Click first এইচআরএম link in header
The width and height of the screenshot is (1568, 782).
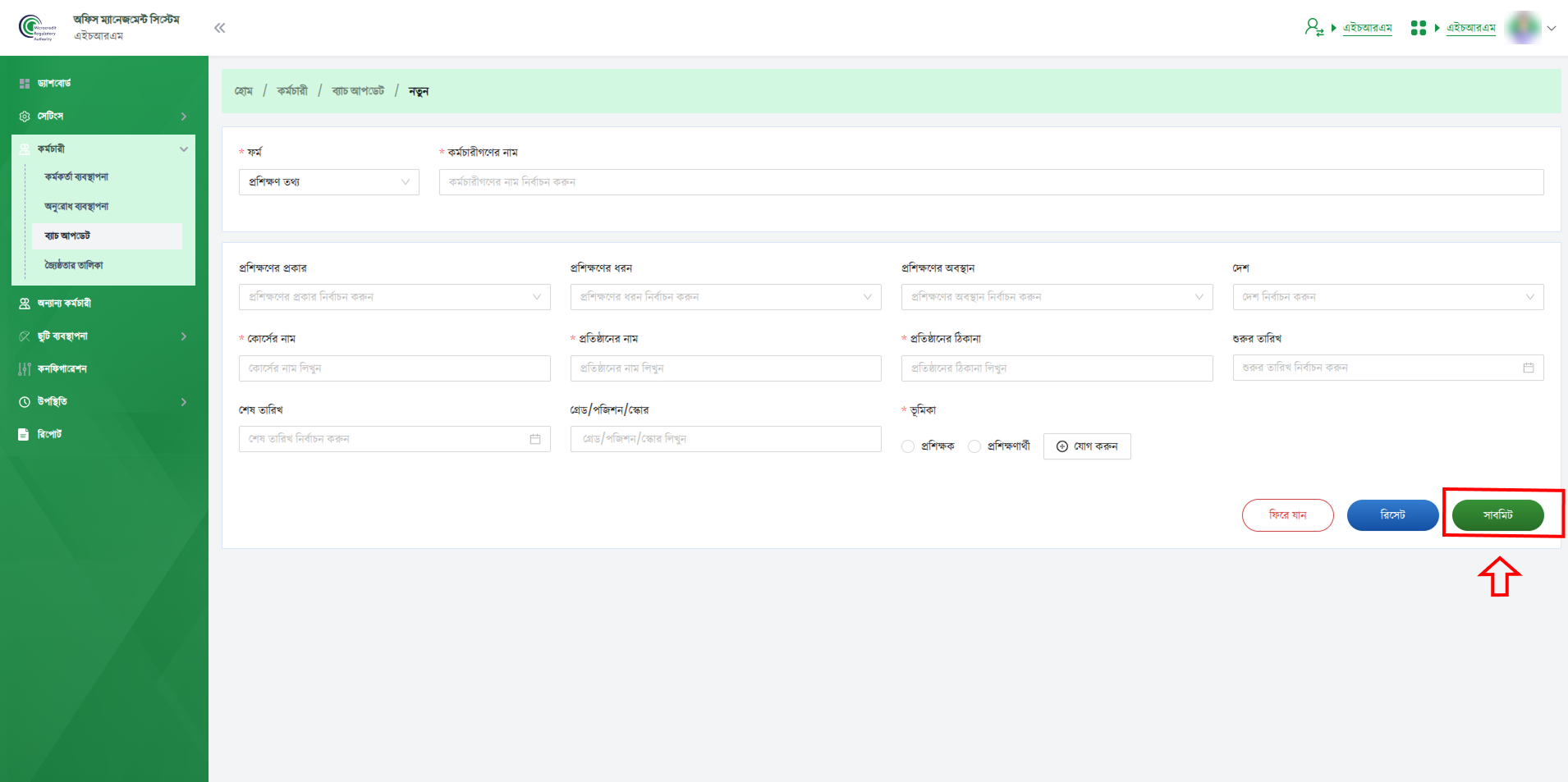tap(1368, 28)
